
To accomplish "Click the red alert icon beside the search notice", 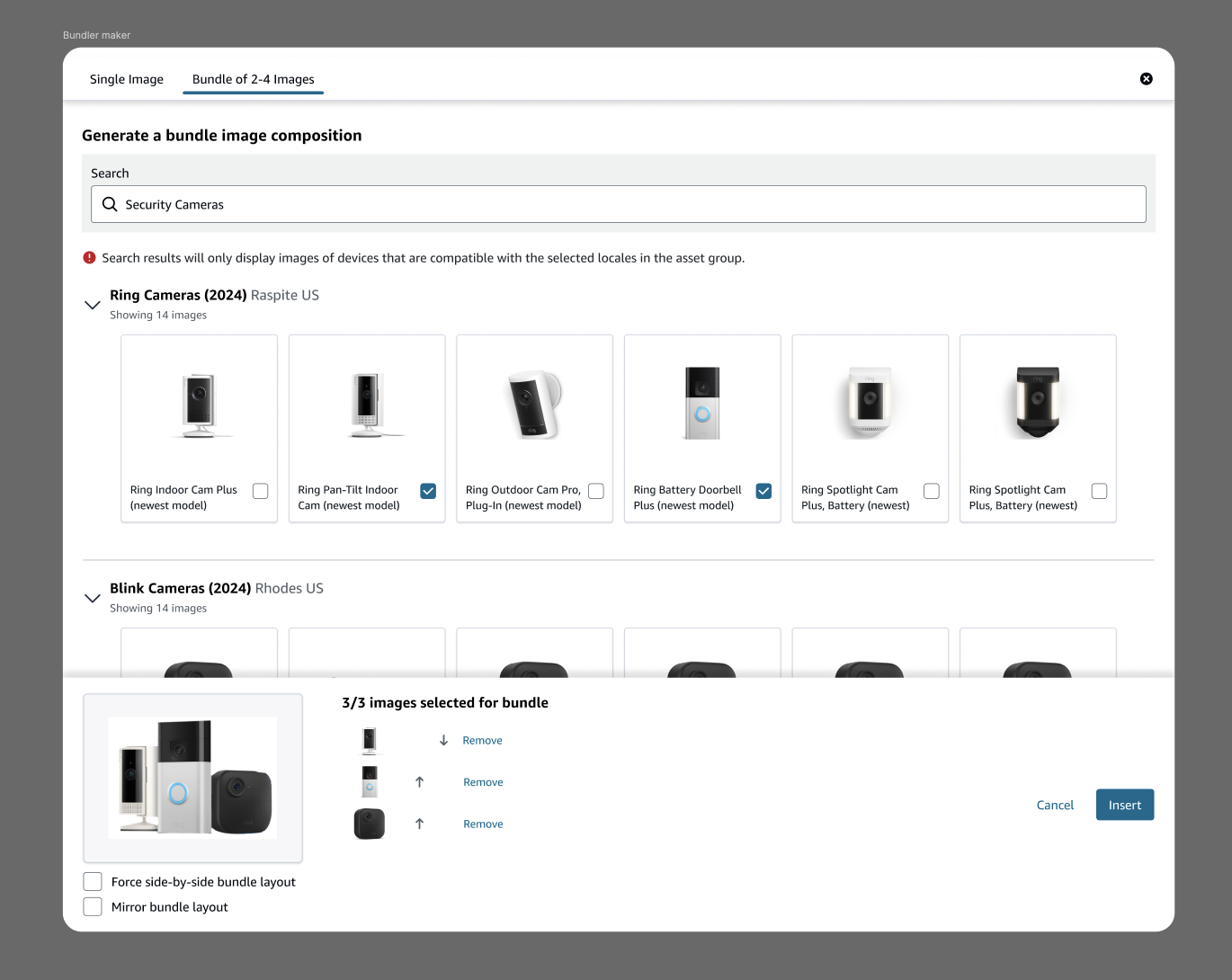I will pyautogui.click(x=89, y=258).
